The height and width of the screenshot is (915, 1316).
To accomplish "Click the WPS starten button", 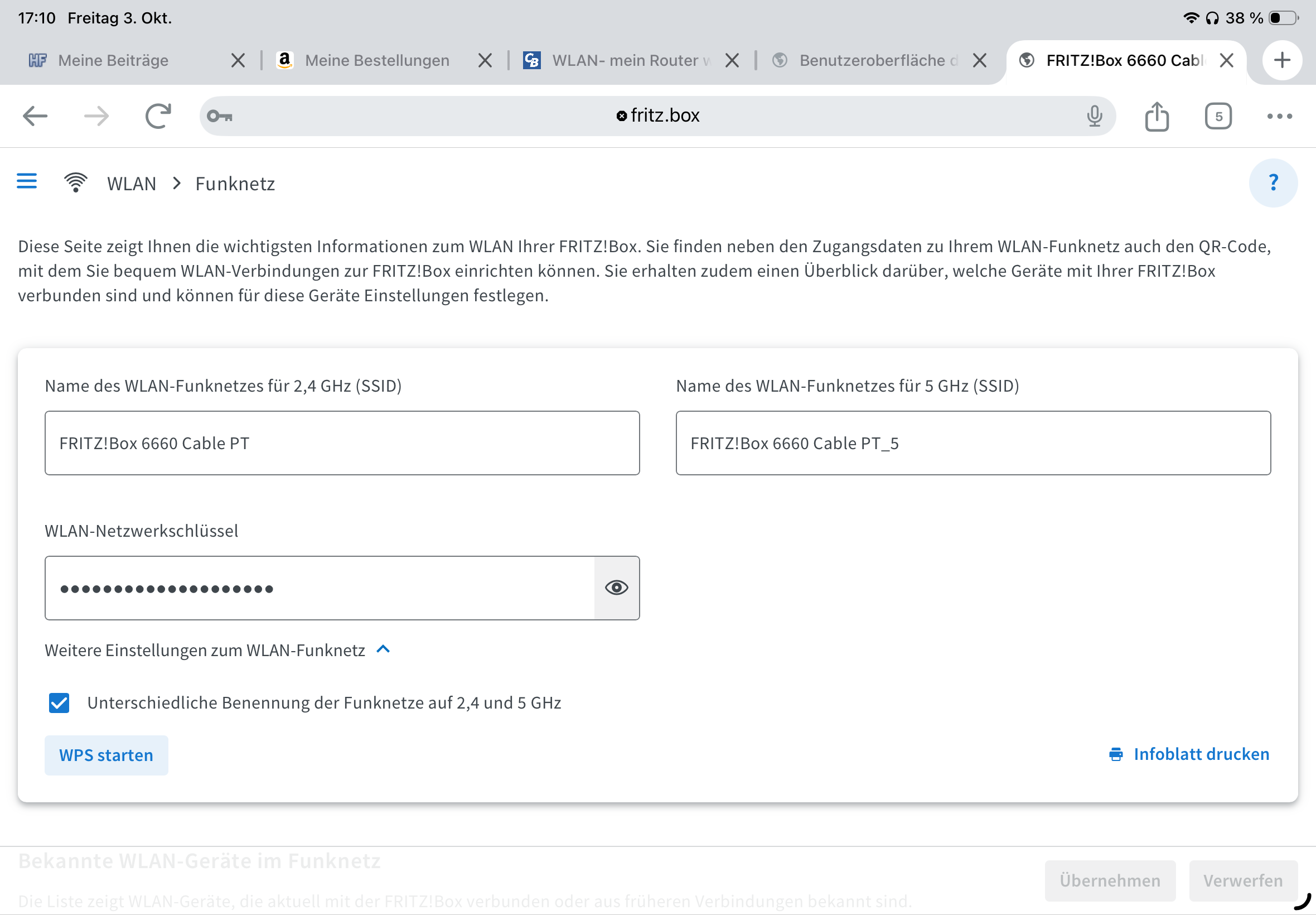I will (106, 755).
